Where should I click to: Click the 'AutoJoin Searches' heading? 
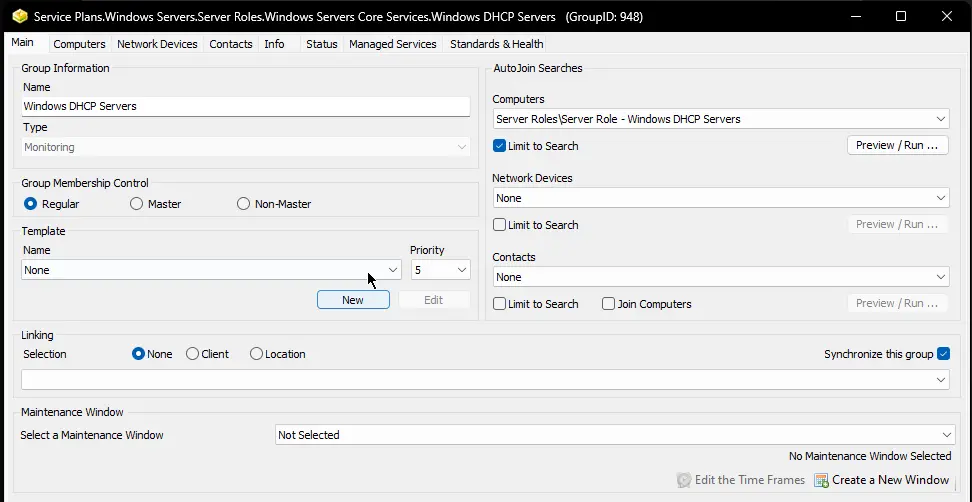537,68
